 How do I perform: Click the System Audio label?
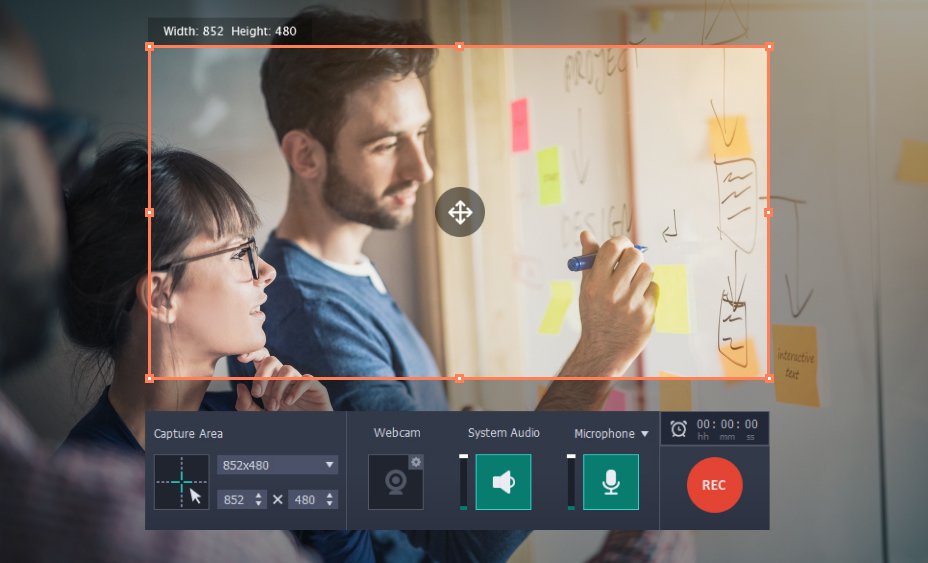click(504, 433)
